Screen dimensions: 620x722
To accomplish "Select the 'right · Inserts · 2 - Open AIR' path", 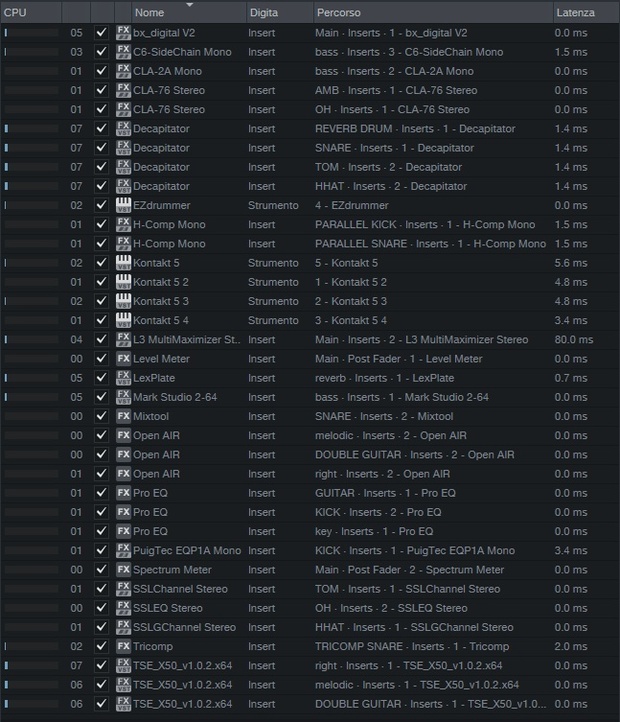I will click(x=382, y=474).
